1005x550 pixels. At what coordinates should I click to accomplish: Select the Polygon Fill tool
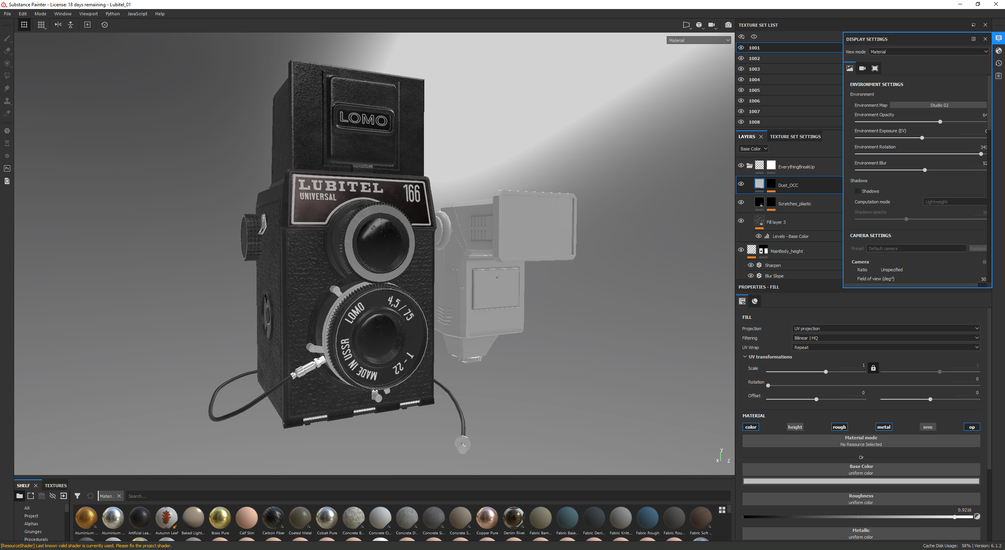click(x=7, y=76)
